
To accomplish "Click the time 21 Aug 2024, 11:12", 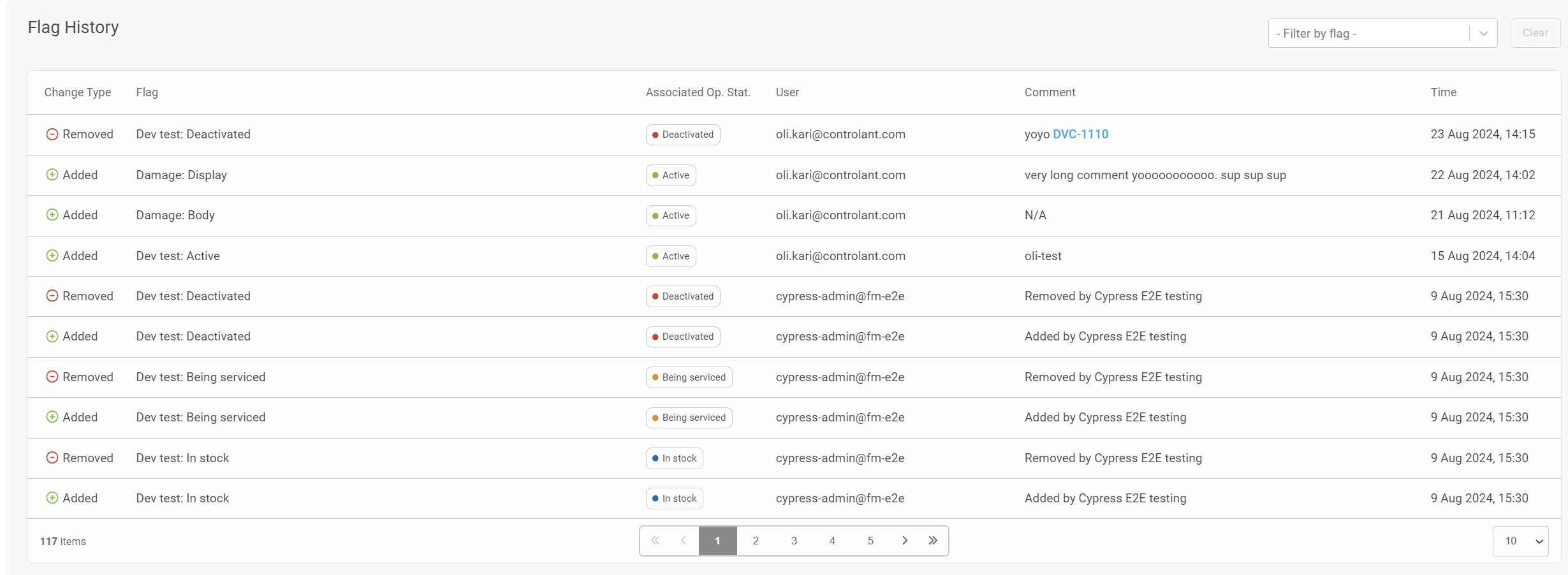I will [x=1483, y=215].
